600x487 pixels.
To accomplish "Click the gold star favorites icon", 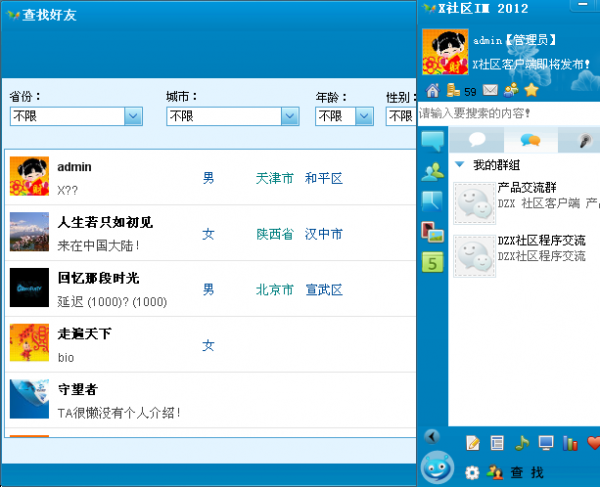I will coord(532,91).
